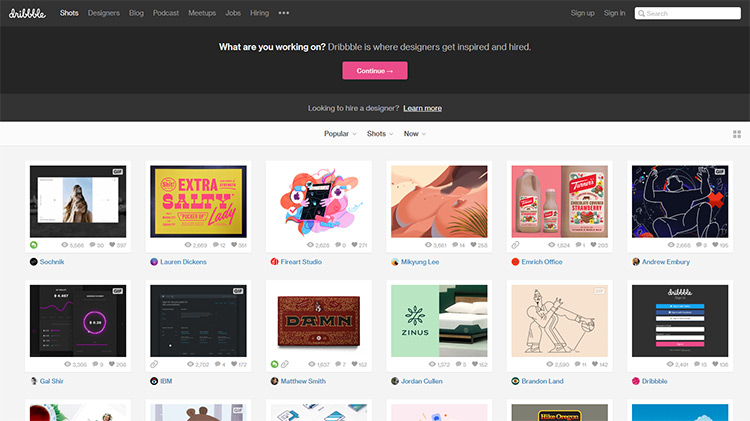
Task: Click the search magnifier icon
Action: (x=641, y=13)
